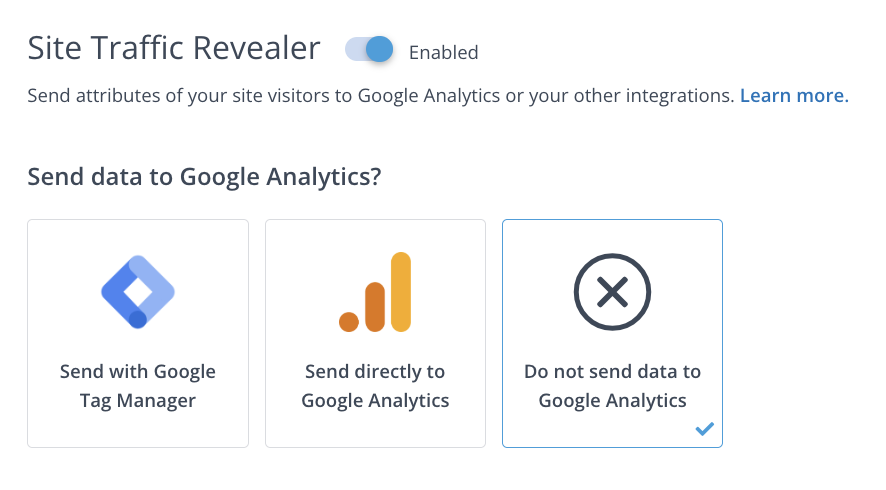Choose "Send directly to Google Analytics" option
This screenshot has width=886, height=490.
(375, 333)
